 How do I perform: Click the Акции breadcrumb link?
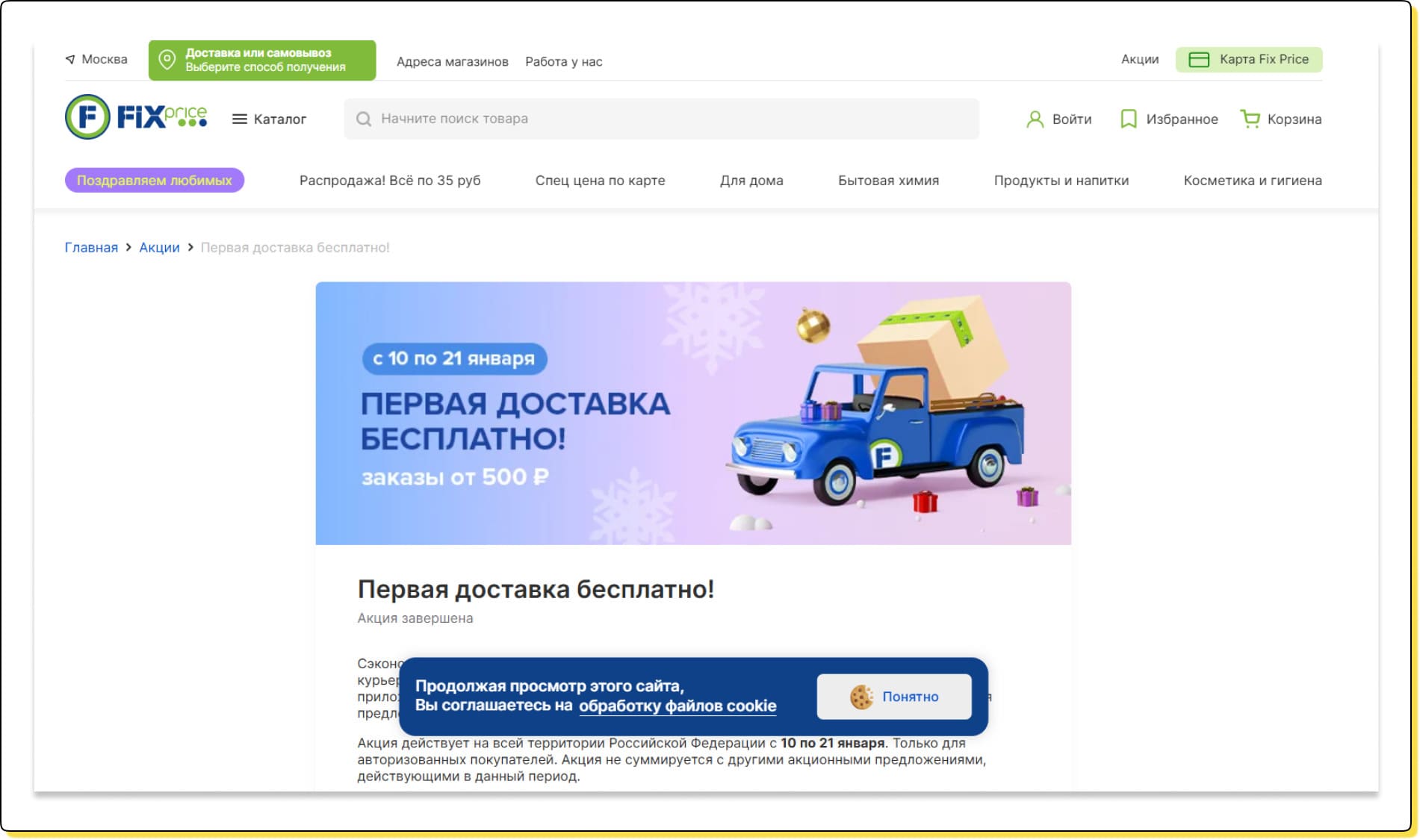click(159, 248)
